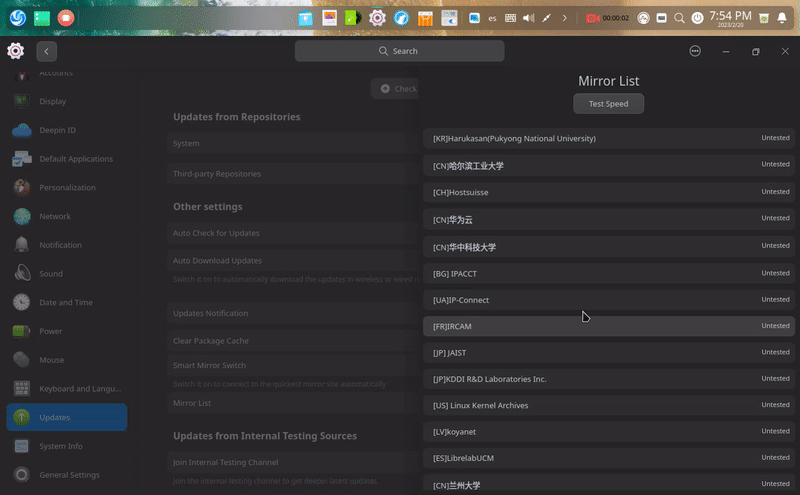Open the onscreen keyboard tray icon
800x495 pixels.
[510, 18]
